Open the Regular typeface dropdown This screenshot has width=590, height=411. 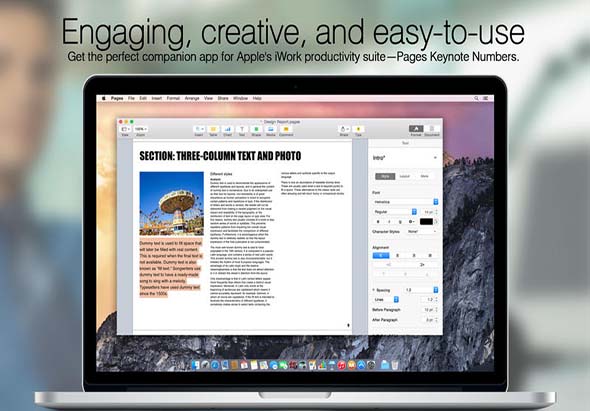(395, 212)
